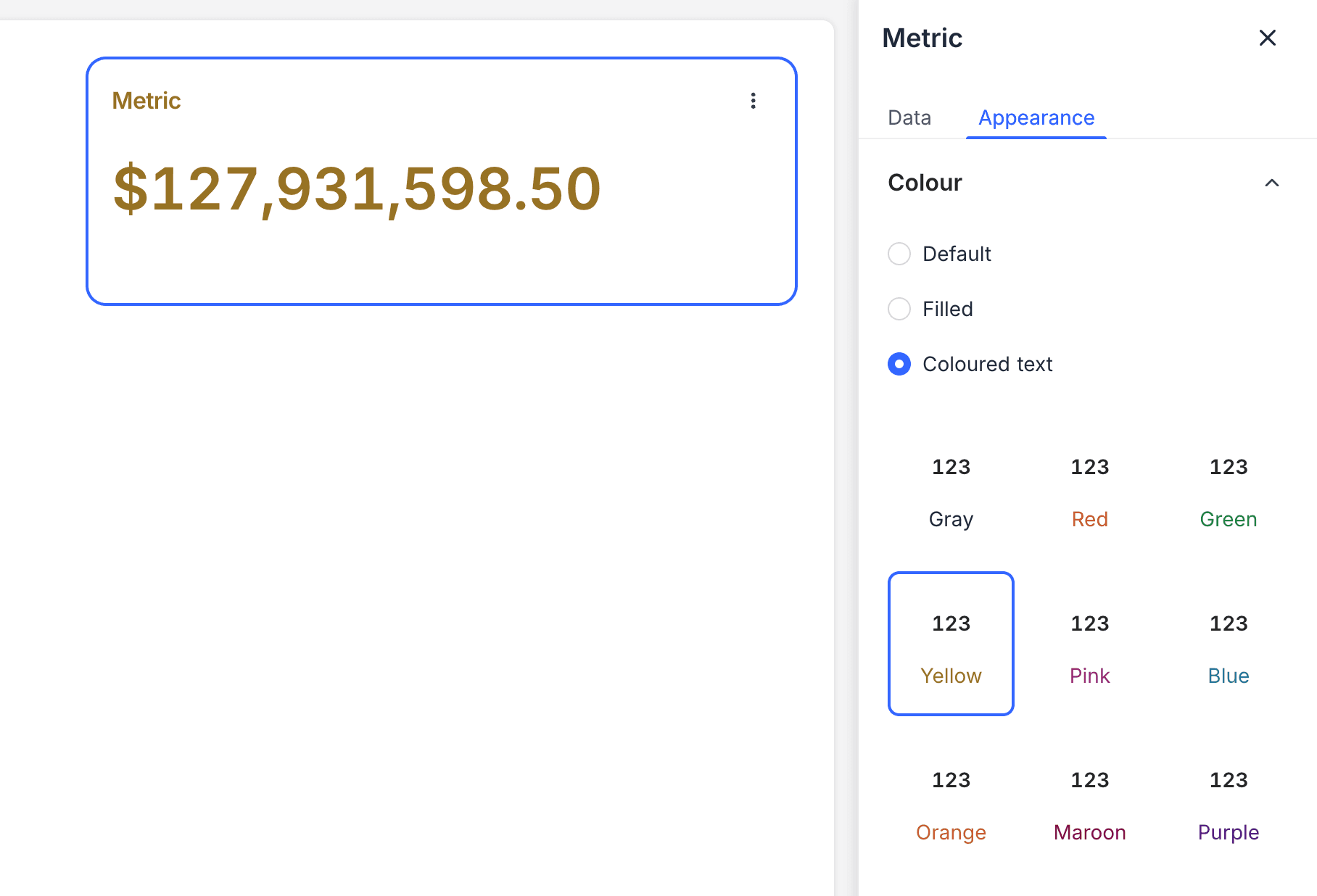
Task: Choose the Filled radio option
Action: pyautogui.click(x=899, y=309)
